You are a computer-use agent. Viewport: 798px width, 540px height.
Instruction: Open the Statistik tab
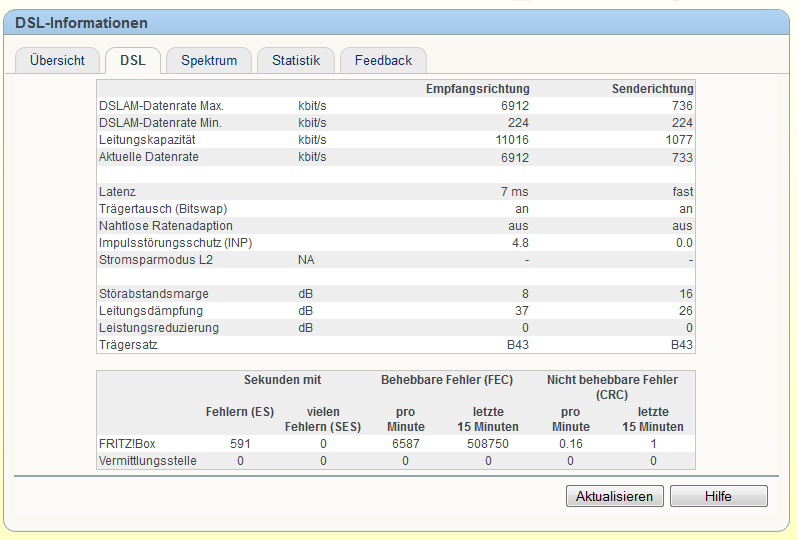(296, 61)
